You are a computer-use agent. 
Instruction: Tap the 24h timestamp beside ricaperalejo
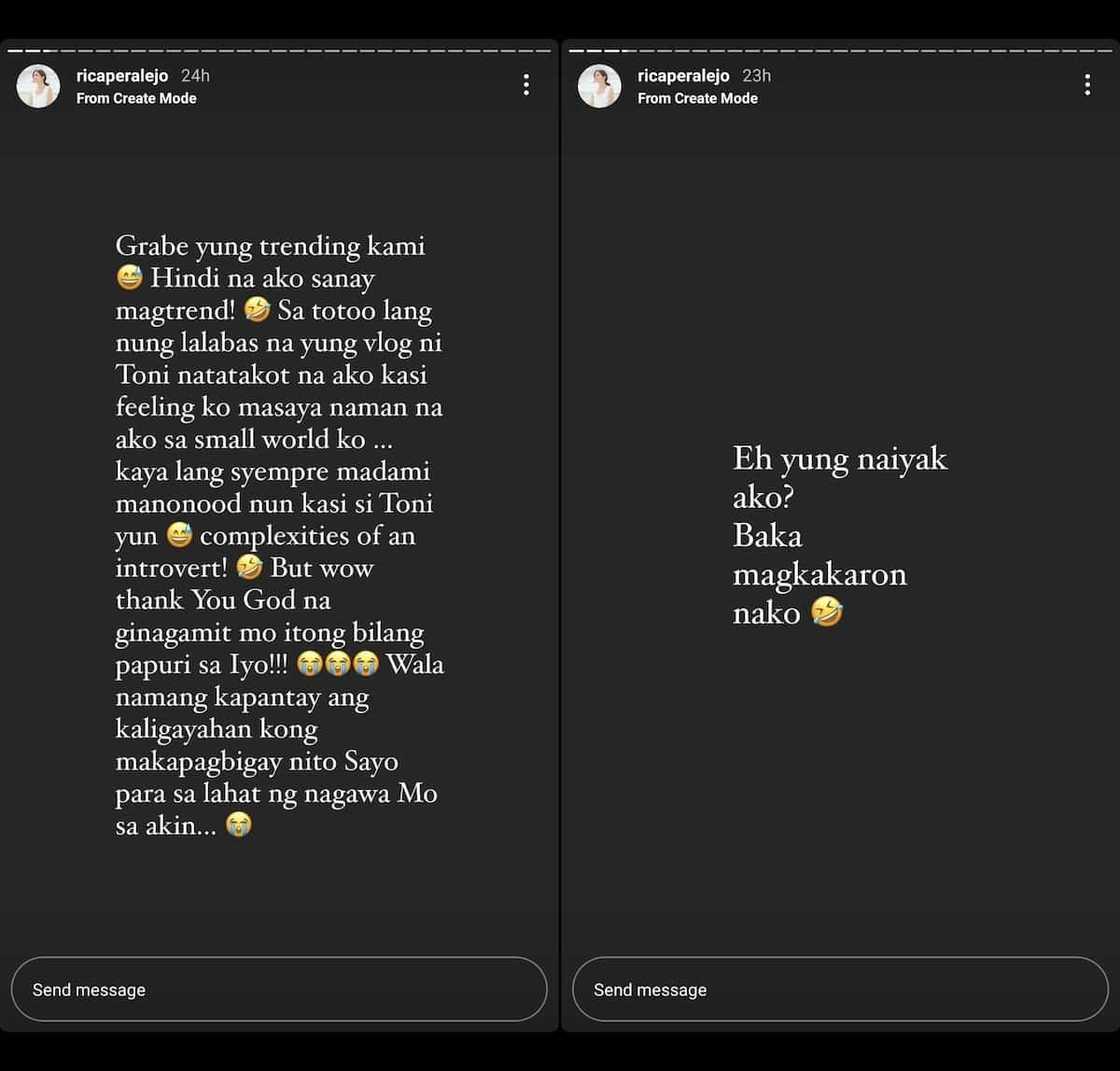(195, 76)
